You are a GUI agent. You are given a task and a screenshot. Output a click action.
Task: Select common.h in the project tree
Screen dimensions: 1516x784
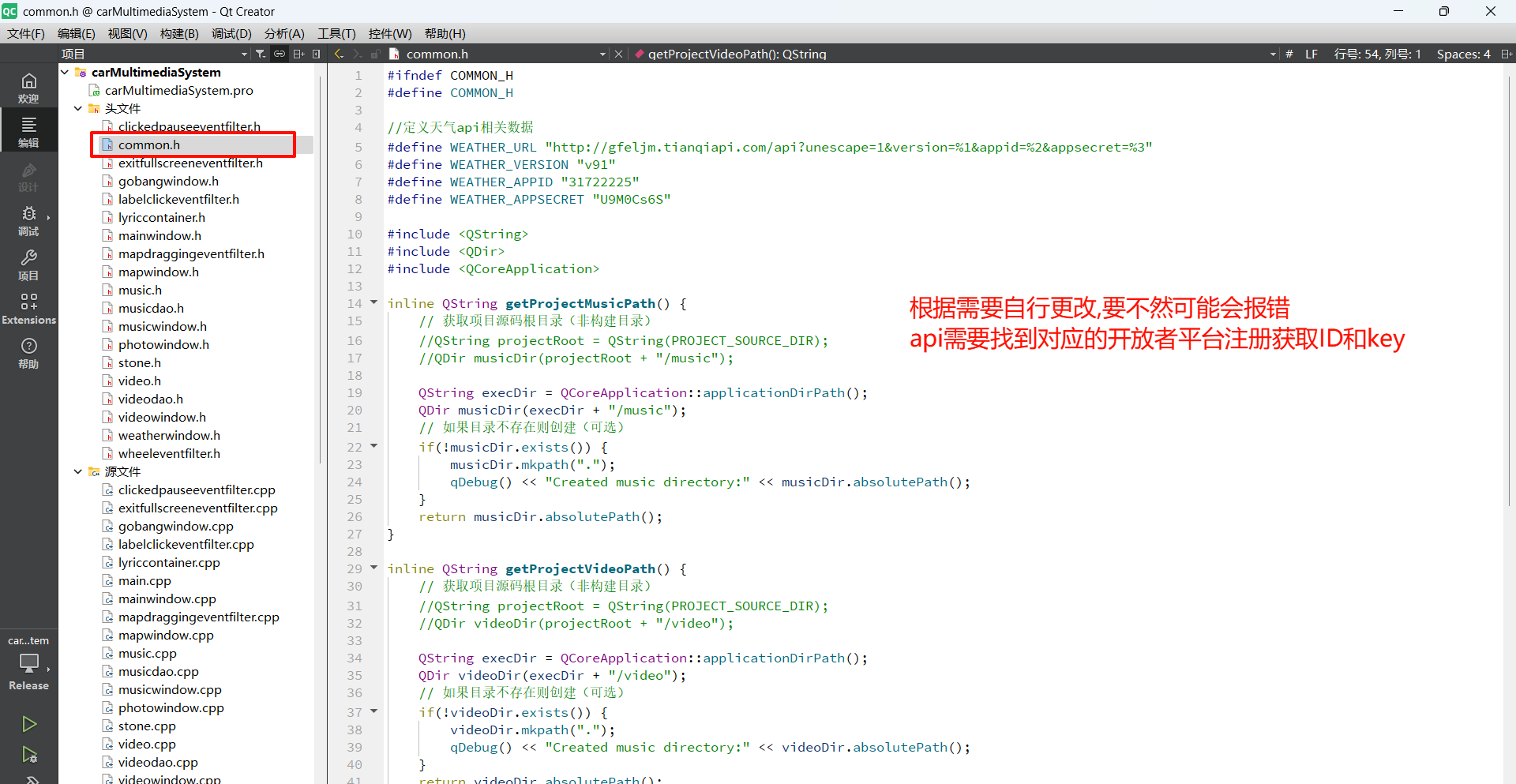point(149,144)
